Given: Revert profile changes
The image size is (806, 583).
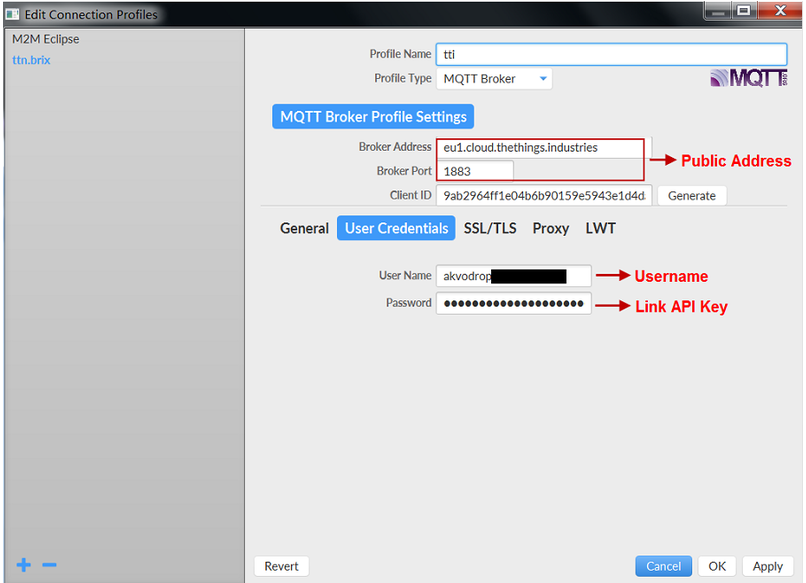Looking at the screenshot, I should click(281, 566).
